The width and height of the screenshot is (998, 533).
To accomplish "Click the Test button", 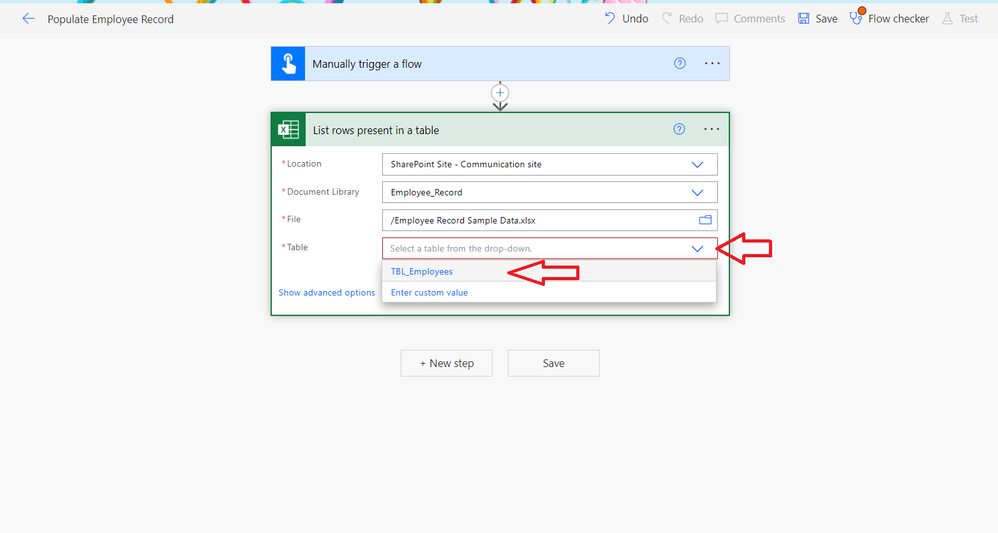I will [x=960, y=18].
